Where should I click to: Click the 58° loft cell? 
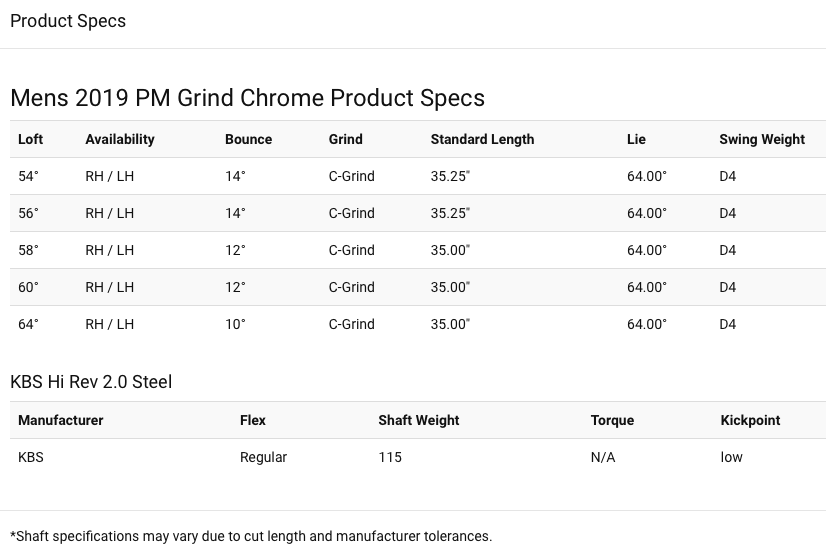coord(28,250)
